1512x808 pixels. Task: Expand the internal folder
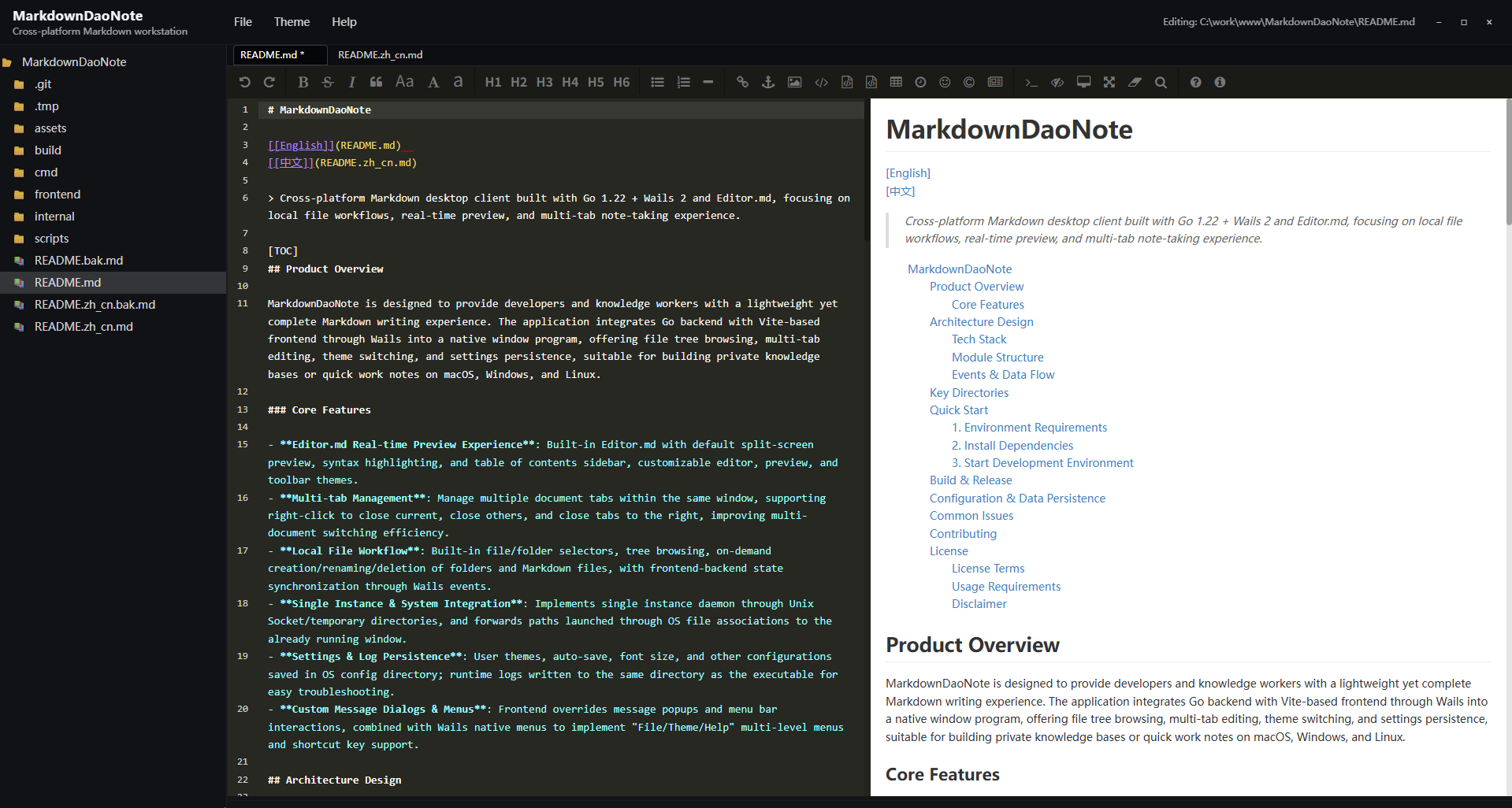pos(54,216)
